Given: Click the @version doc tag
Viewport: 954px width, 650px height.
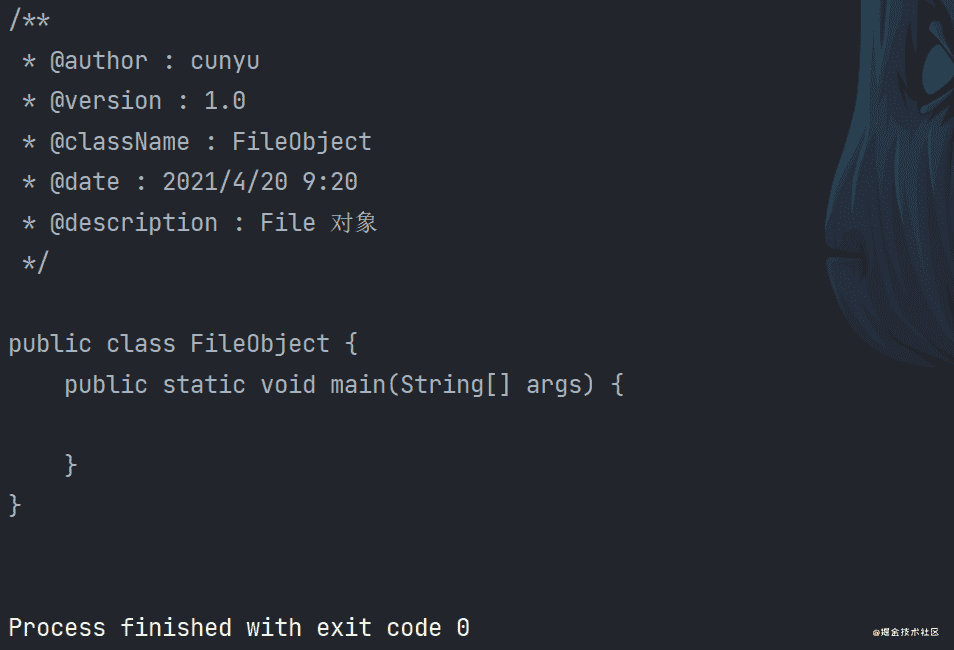Looking at the screenshot, I should 106,101.
